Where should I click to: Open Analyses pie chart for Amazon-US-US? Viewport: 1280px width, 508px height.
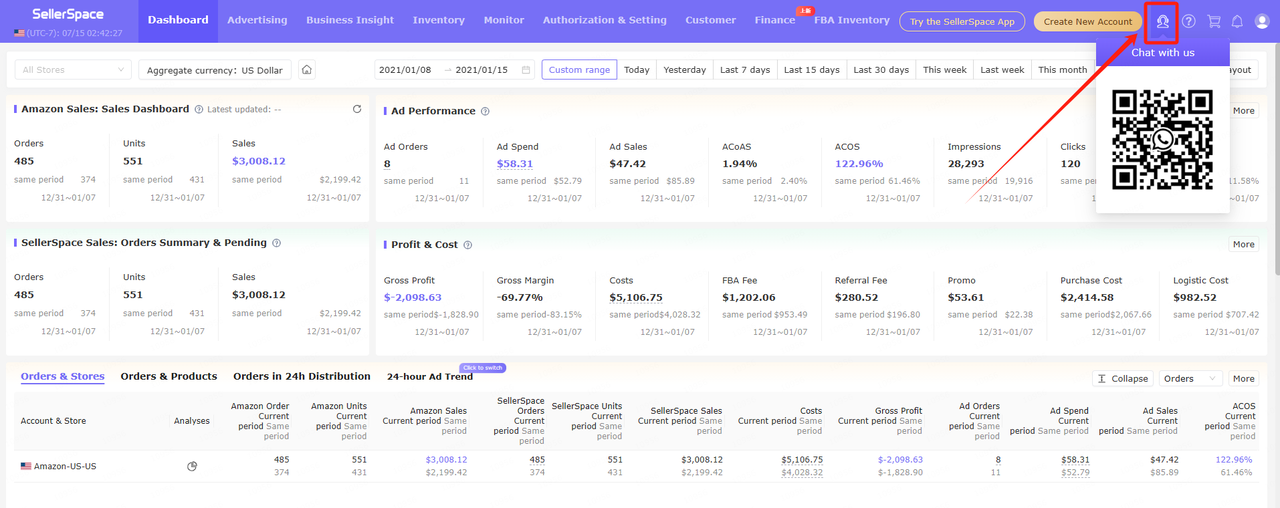pyautogui.click(x=192, y=466)
